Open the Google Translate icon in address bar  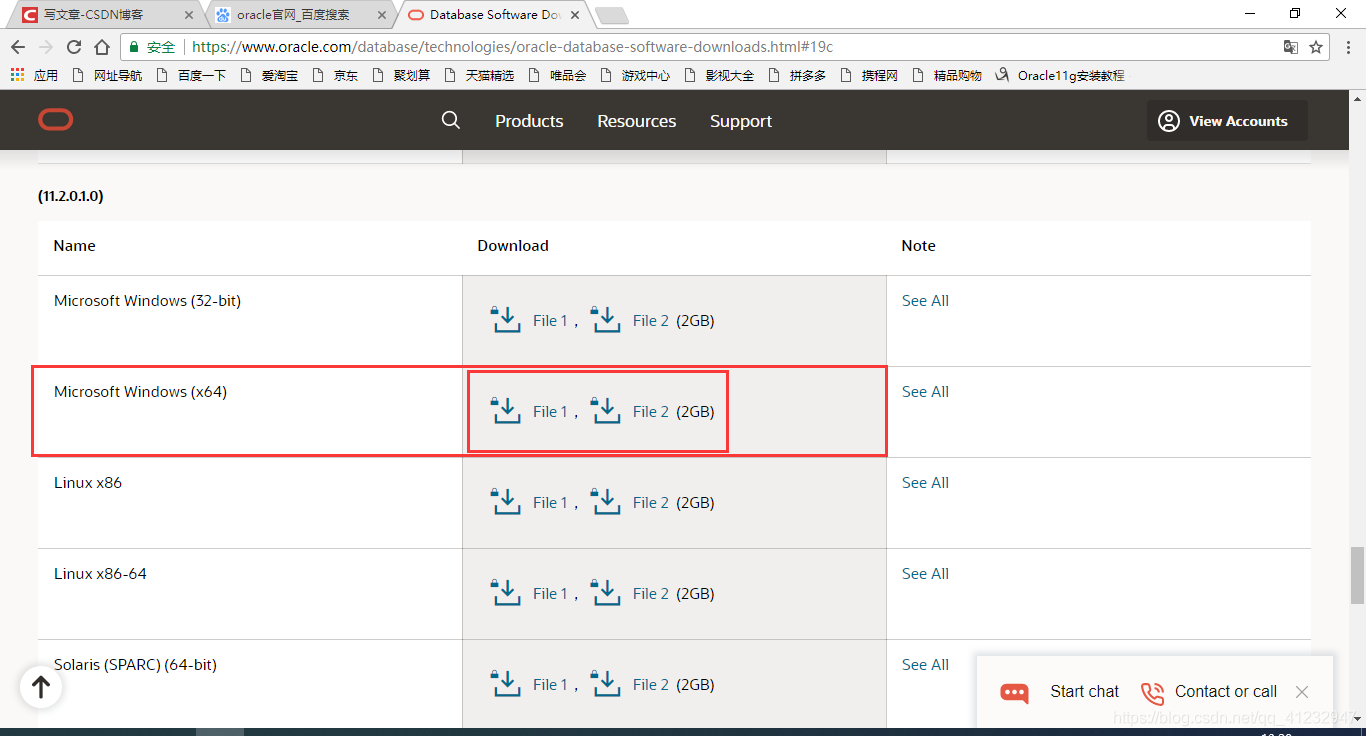[1291, 46]
